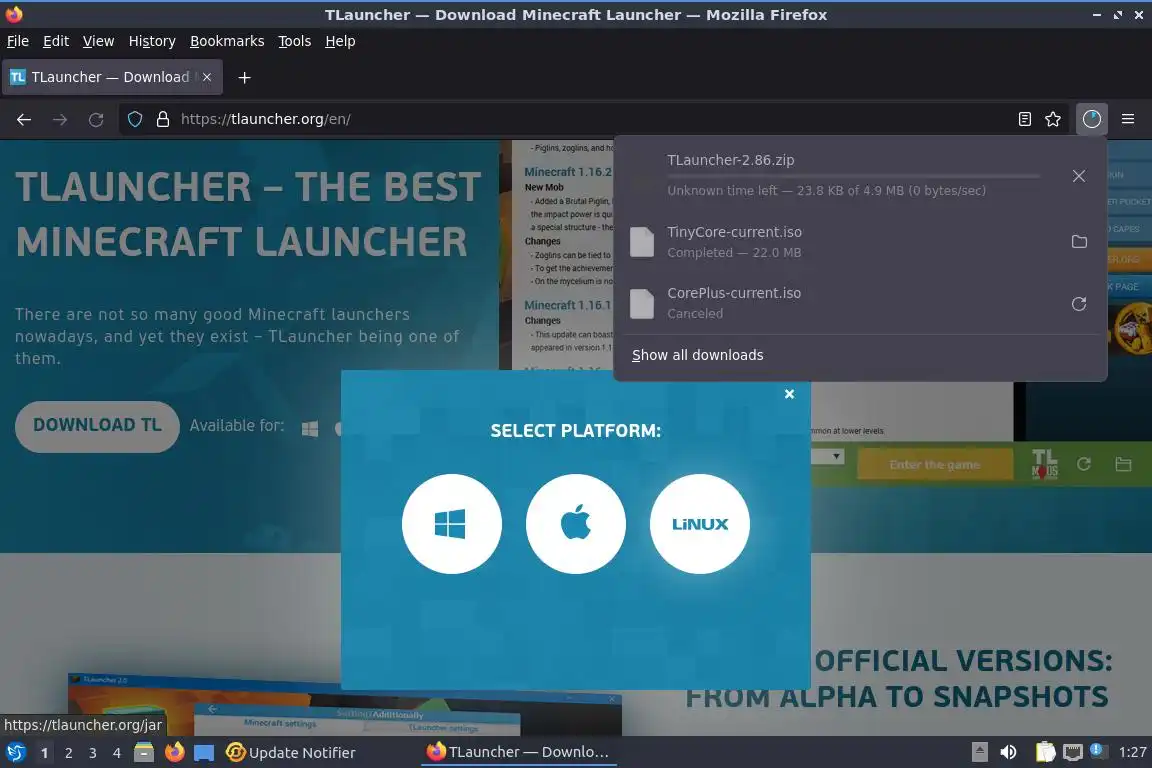Click the removable media eject tray icon
Image resolution: width=1152 pixels, height=768 pixels.
click(x=979, y=752)
